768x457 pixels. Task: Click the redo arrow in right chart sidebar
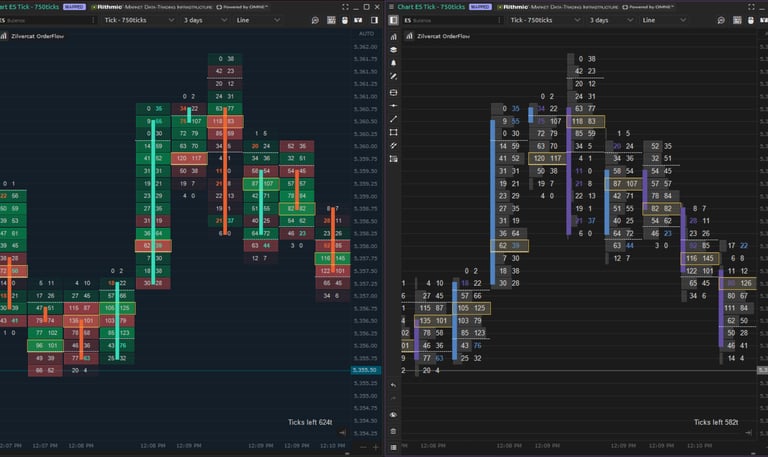click(x=393, y=399)
